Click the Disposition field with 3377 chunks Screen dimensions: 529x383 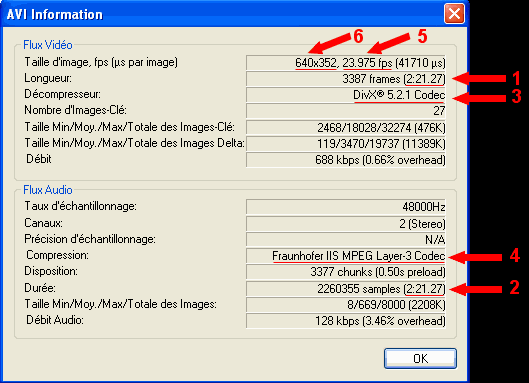(x=346, y=272)
